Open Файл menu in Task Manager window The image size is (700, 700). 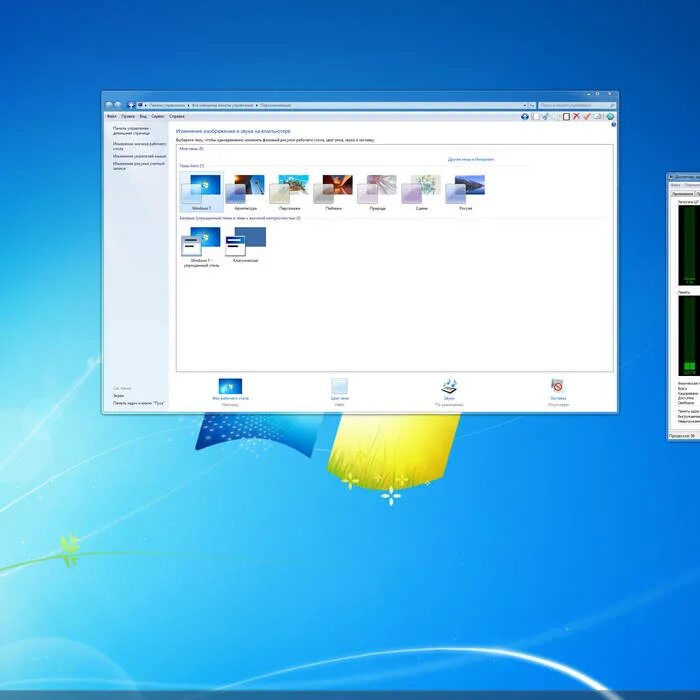pyautogui.click(x=675, y=185)
